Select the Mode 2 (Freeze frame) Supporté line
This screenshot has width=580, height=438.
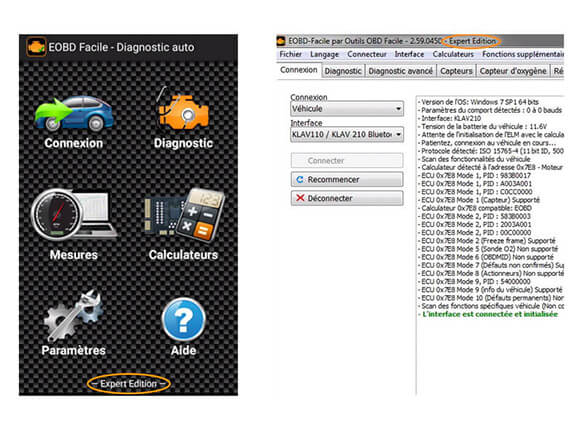point(487,241)
